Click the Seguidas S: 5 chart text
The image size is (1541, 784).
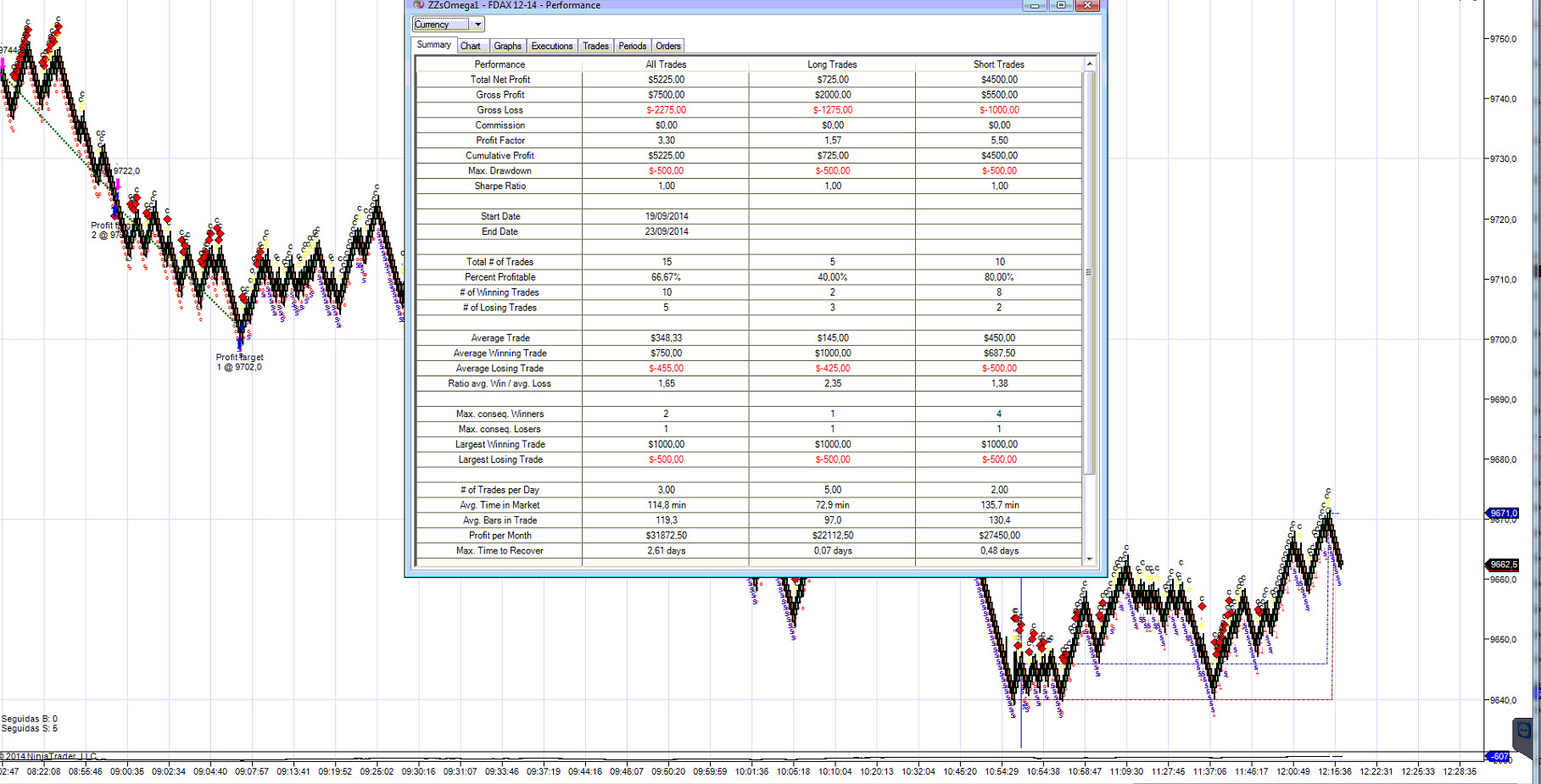coord(30,729)
